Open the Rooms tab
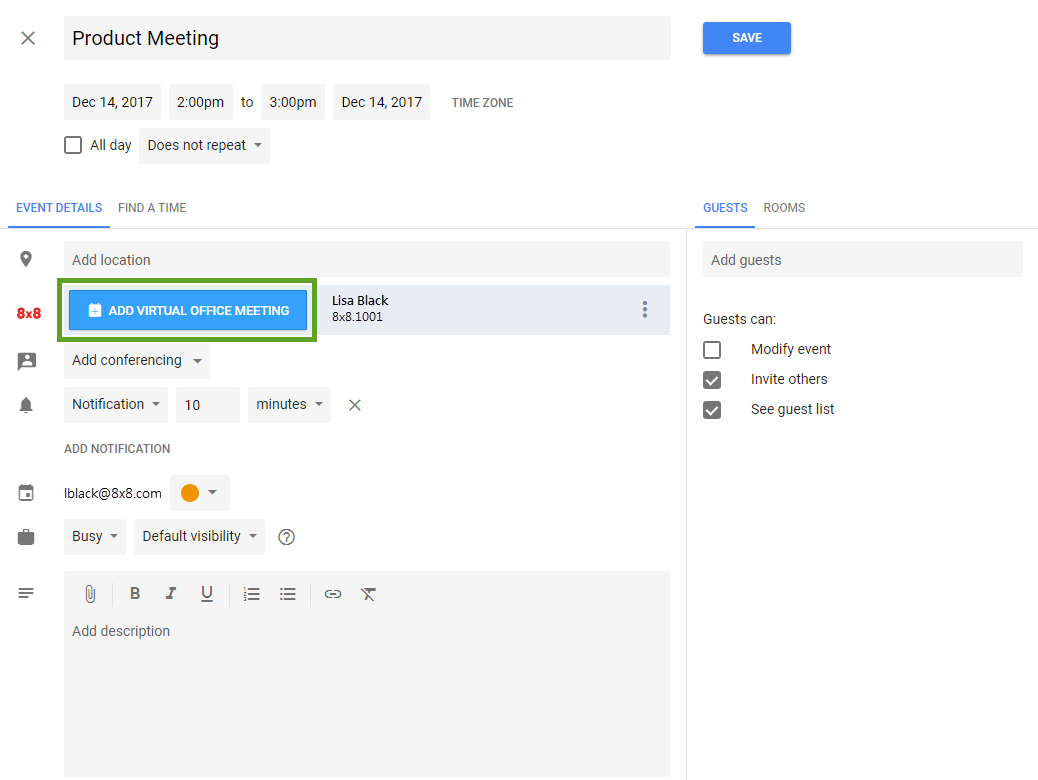The height and width of the screenshot is (780, 1038). [x=784, y=208]
